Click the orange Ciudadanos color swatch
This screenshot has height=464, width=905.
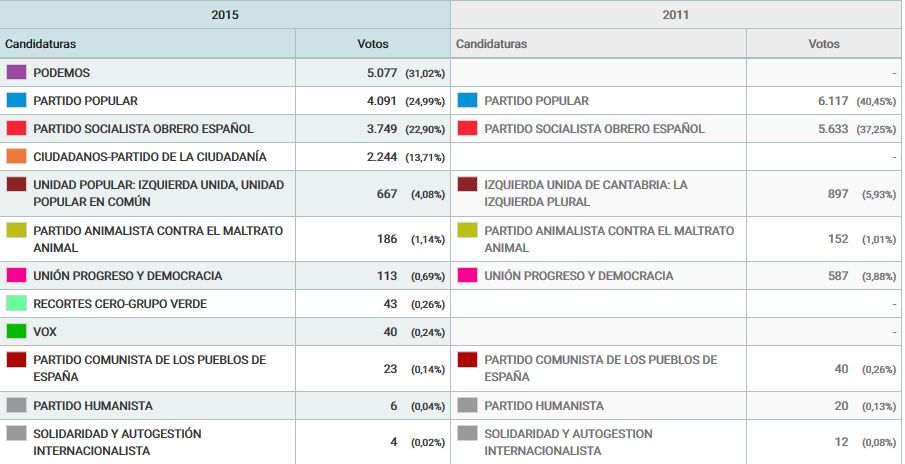click(16, 157)
